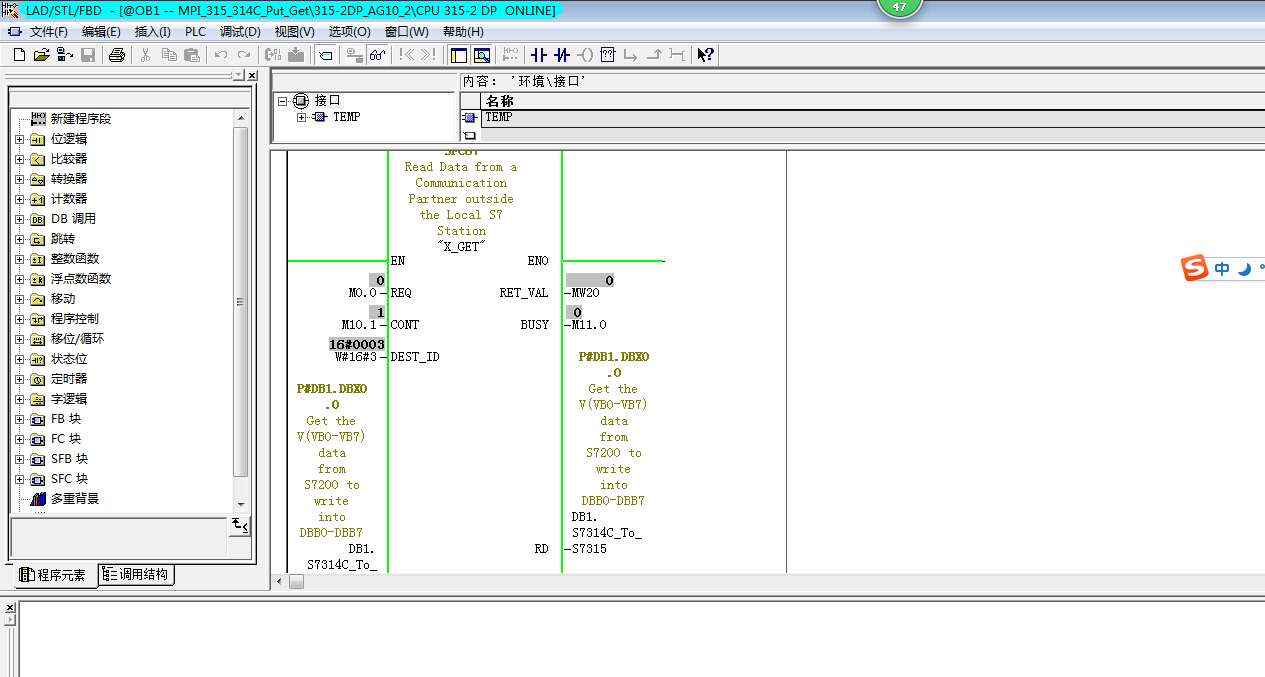Expand the 浮点数函数 folder
This screenshot has height=677, width=1265.
(20, 279)
